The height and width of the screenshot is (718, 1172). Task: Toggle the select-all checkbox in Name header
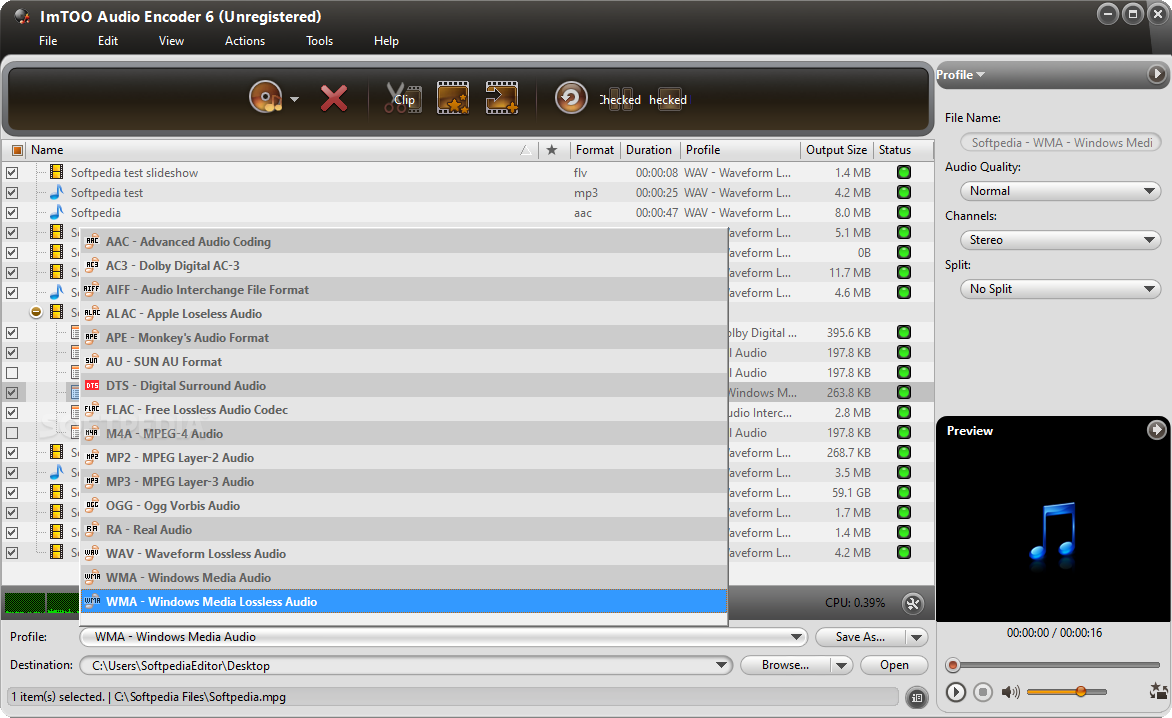pyautogui.click(x=17, y=150)
